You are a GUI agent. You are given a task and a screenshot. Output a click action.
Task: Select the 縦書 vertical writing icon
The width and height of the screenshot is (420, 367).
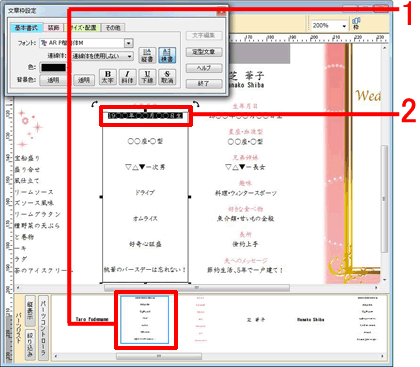(x=147, y=55)
